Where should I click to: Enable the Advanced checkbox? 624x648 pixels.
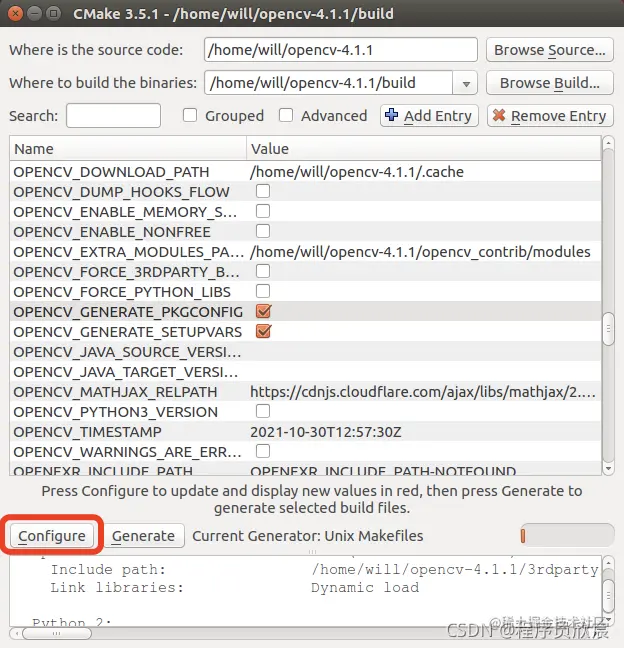[286, 115]
